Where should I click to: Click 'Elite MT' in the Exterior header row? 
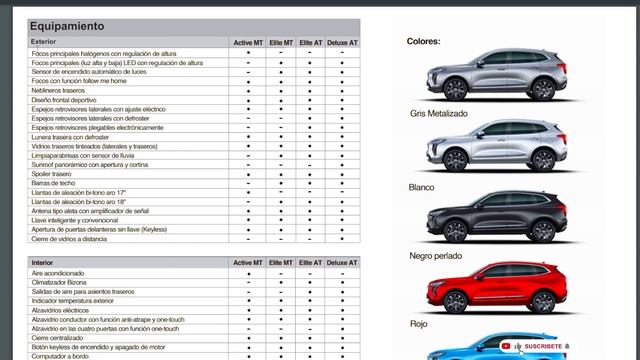tap(281, 43)
